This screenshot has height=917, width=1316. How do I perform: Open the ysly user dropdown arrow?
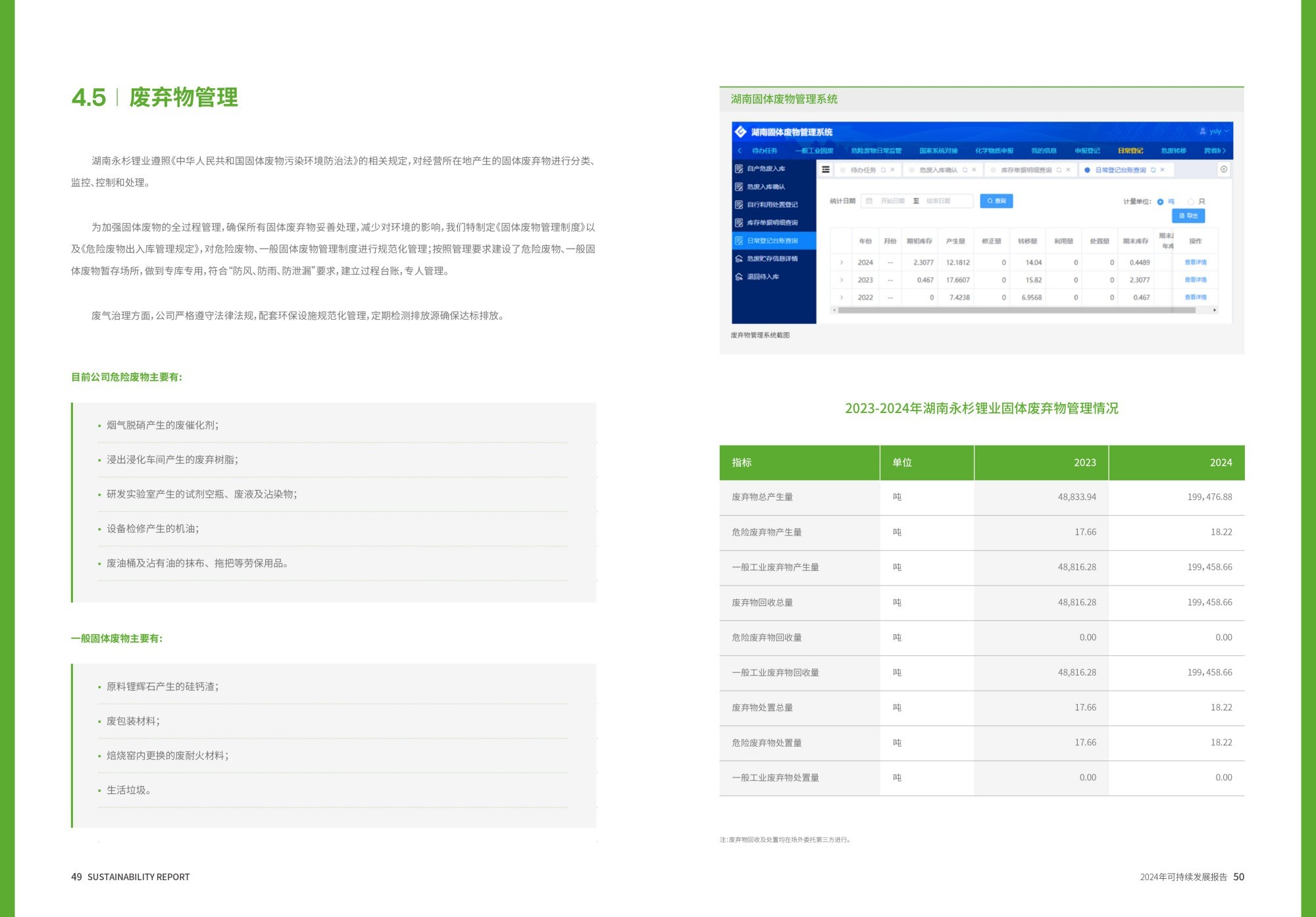(x=1227, y=132)
